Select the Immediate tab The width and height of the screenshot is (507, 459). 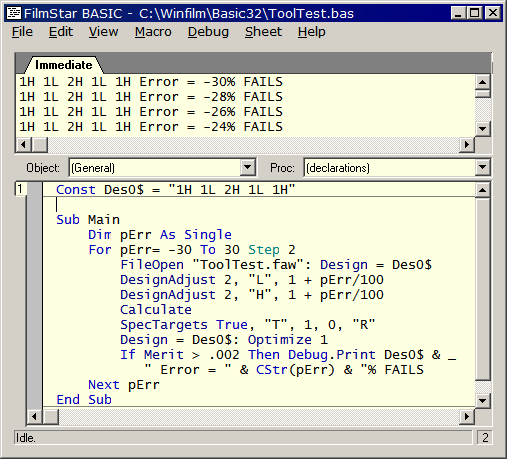64,65
